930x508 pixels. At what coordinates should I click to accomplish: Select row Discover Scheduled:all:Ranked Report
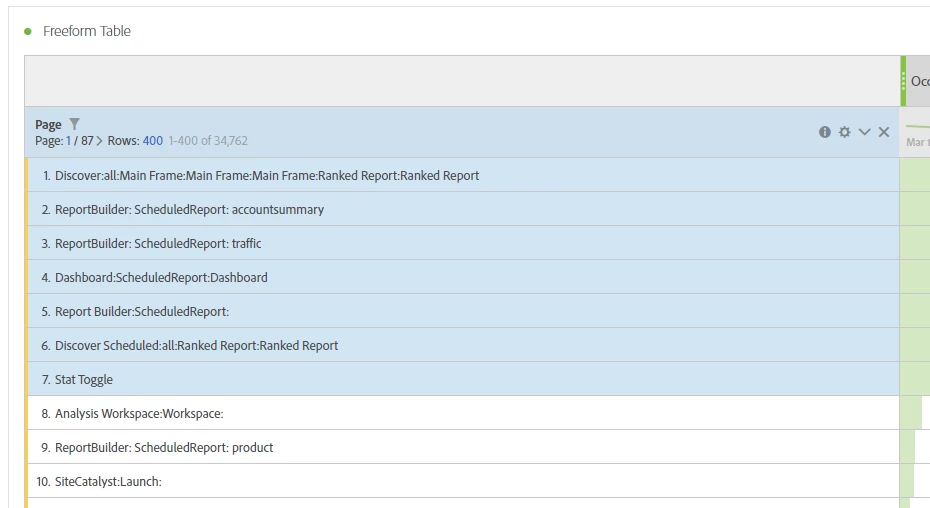coord(463,345)
